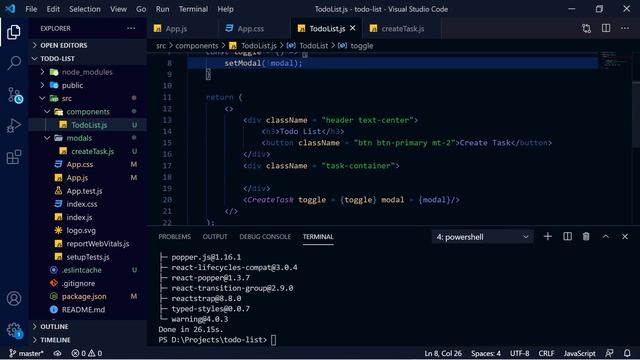Click the editor vertical scrollbar
The image size is (640, 360).
(636, 114)
